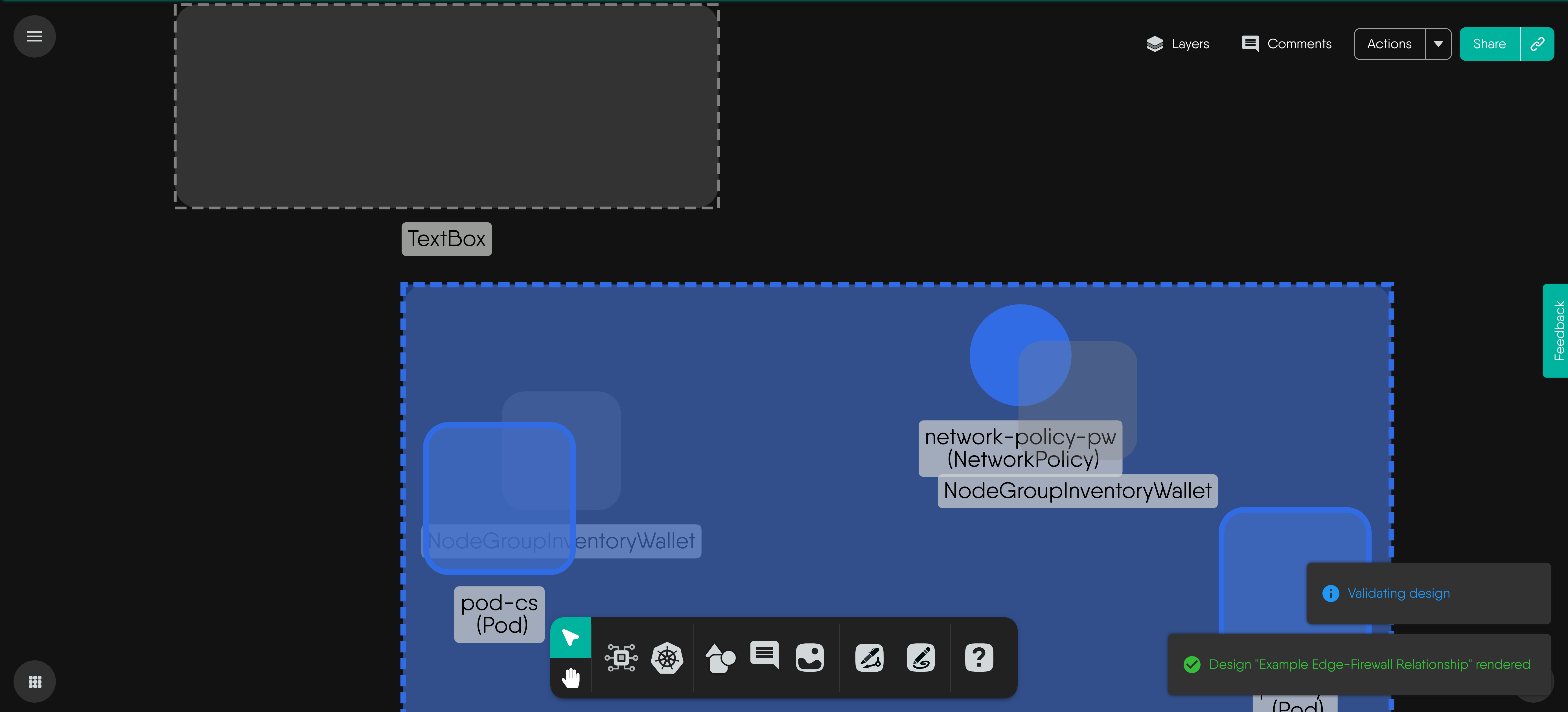Screen dimensions: 1568x712
Task: Open the Kubernetes helm icon
Action: 667,657
